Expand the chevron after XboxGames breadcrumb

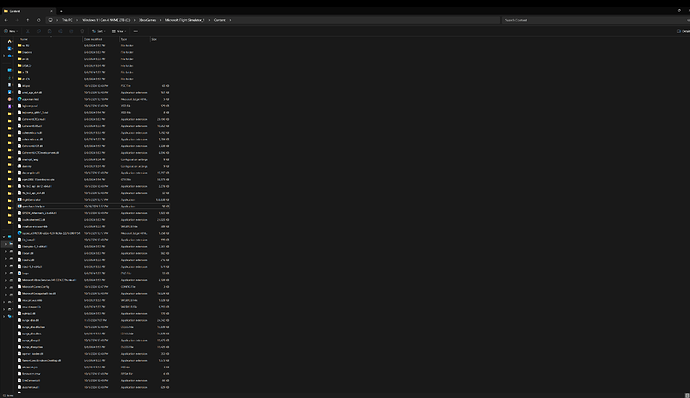coord(161,20)
